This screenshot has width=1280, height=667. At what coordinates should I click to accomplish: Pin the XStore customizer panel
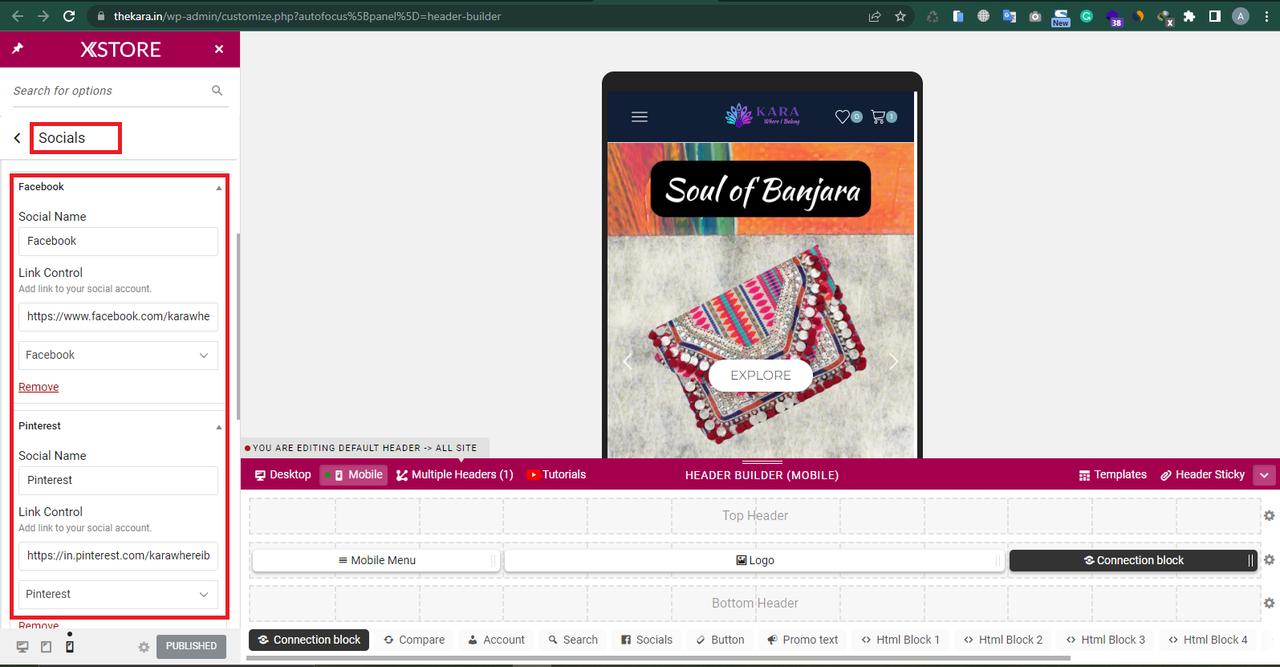17,49
